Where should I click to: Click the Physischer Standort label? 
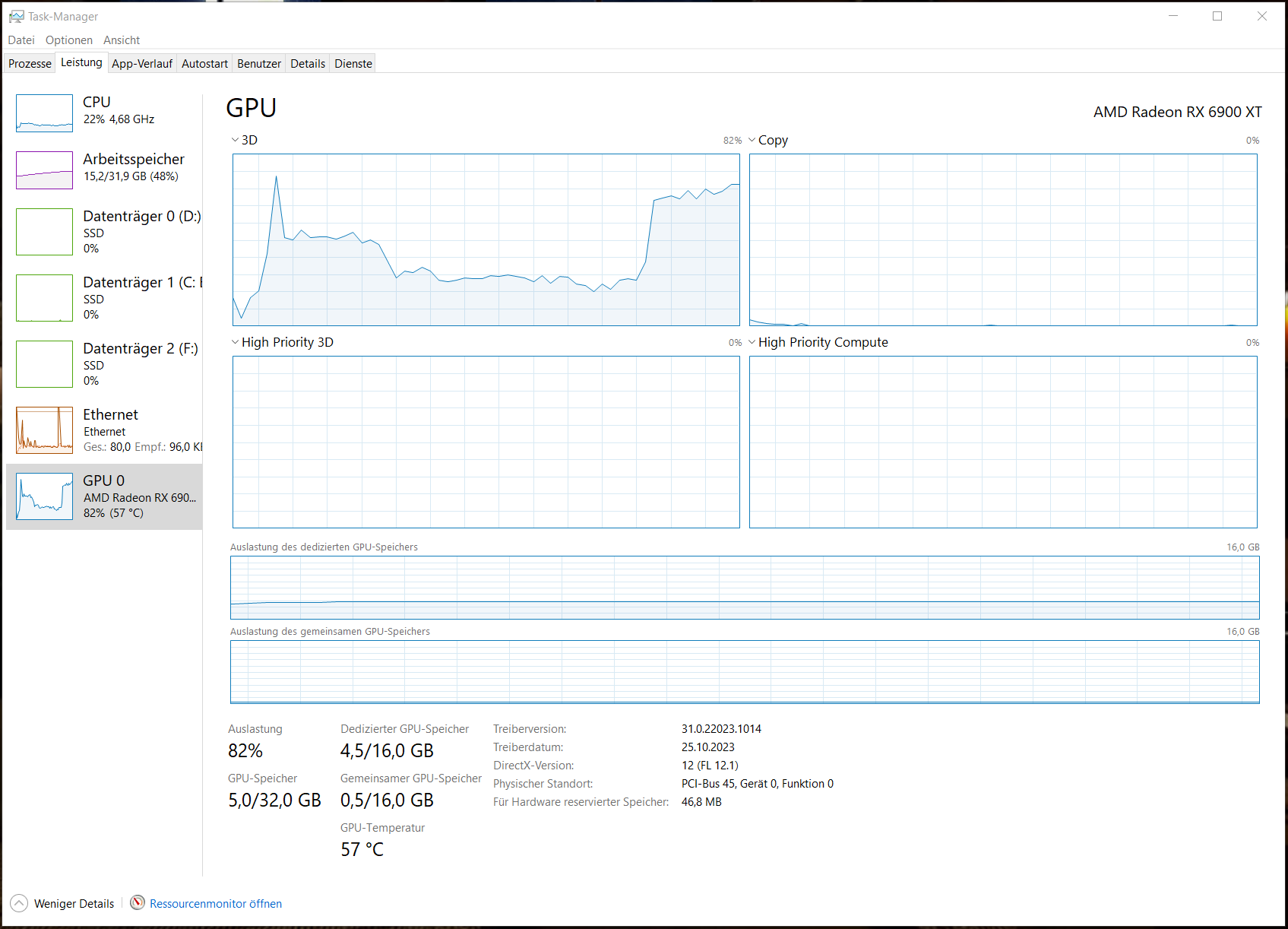coord(543,784)
